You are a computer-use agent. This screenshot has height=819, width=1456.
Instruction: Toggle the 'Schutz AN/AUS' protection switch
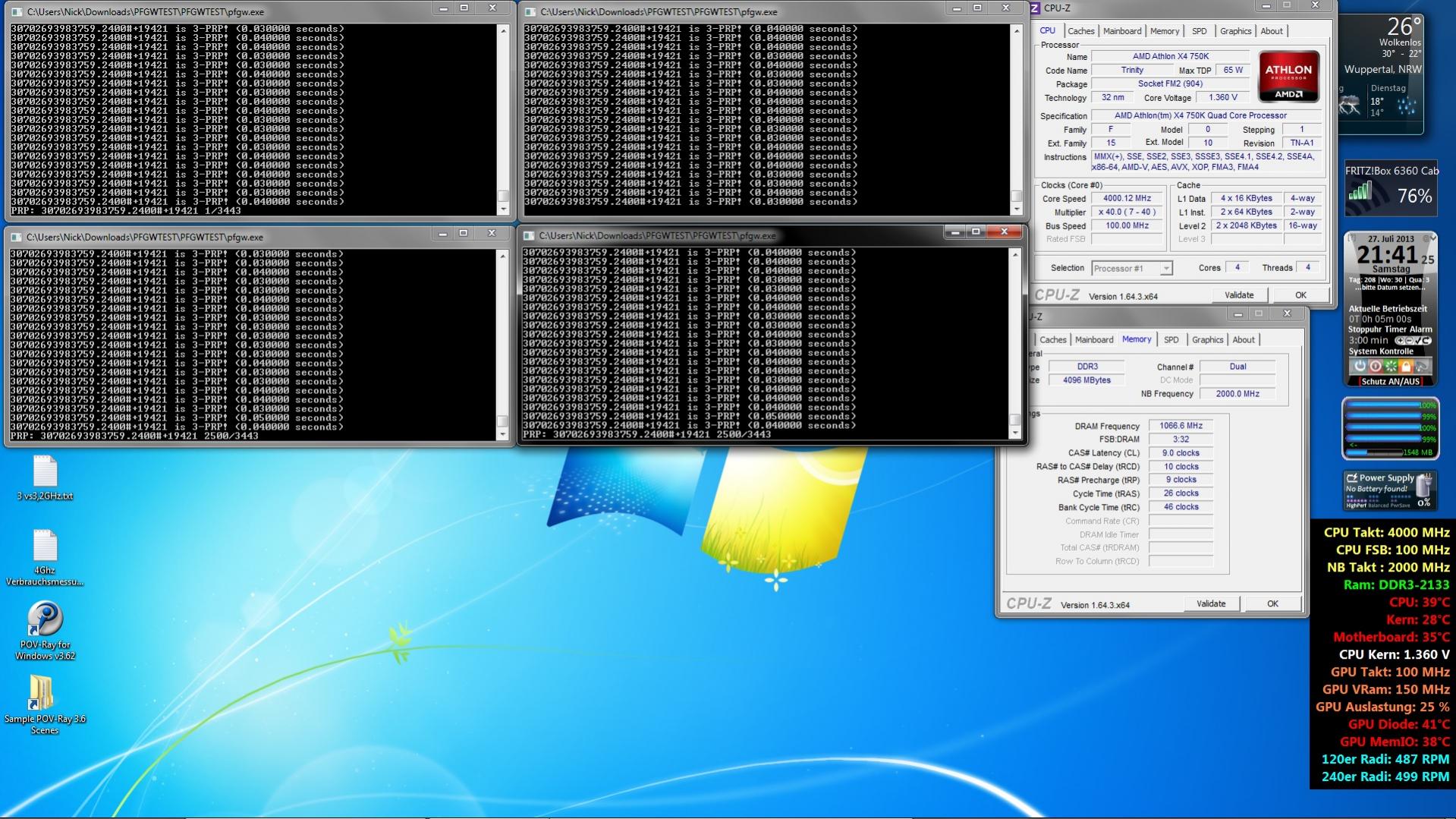coord(1390,381)
